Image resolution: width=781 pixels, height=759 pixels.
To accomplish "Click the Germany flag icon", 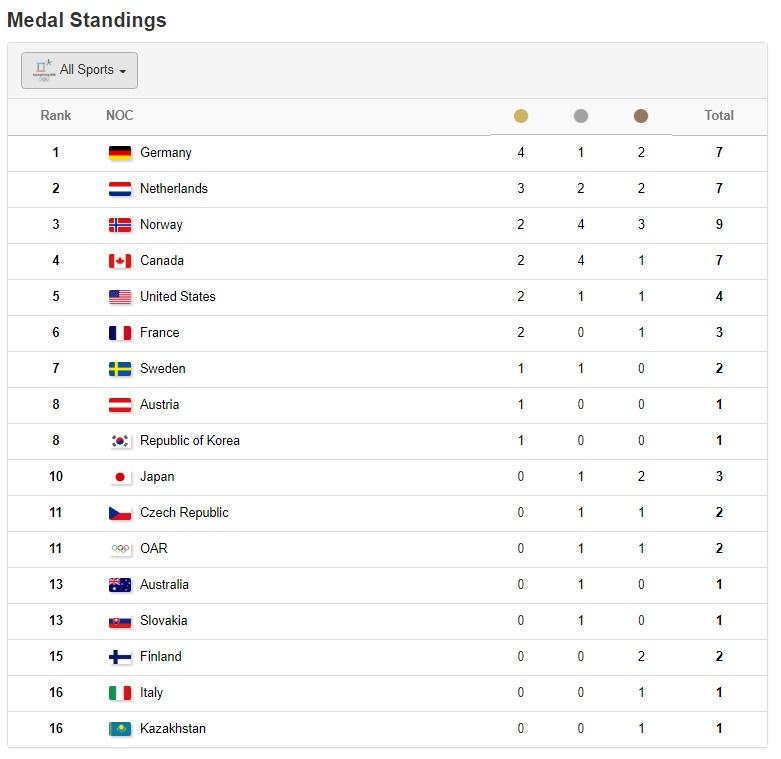I will pos(120,153).
